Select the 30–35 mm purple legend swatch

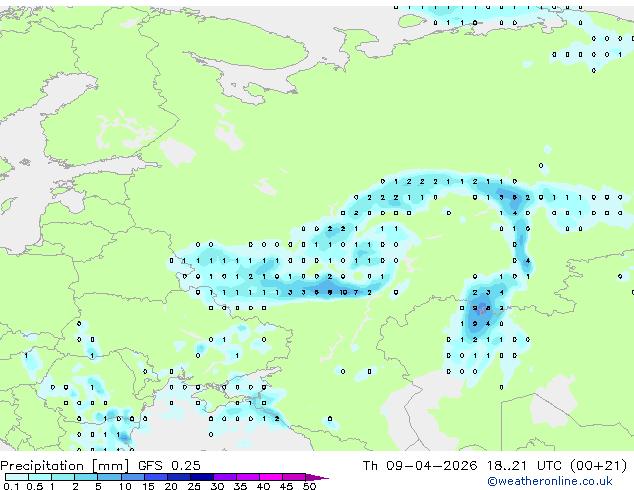tap(225, 477)
